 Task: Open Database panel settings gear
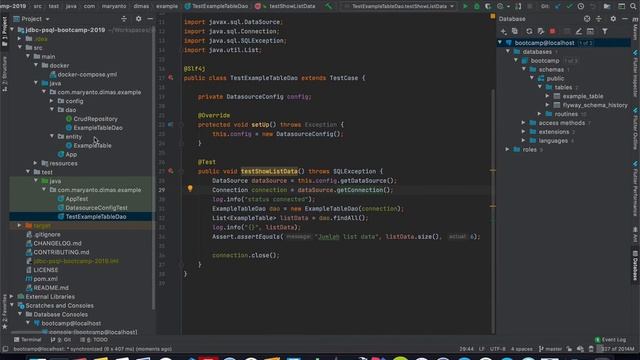coord(613,19)
